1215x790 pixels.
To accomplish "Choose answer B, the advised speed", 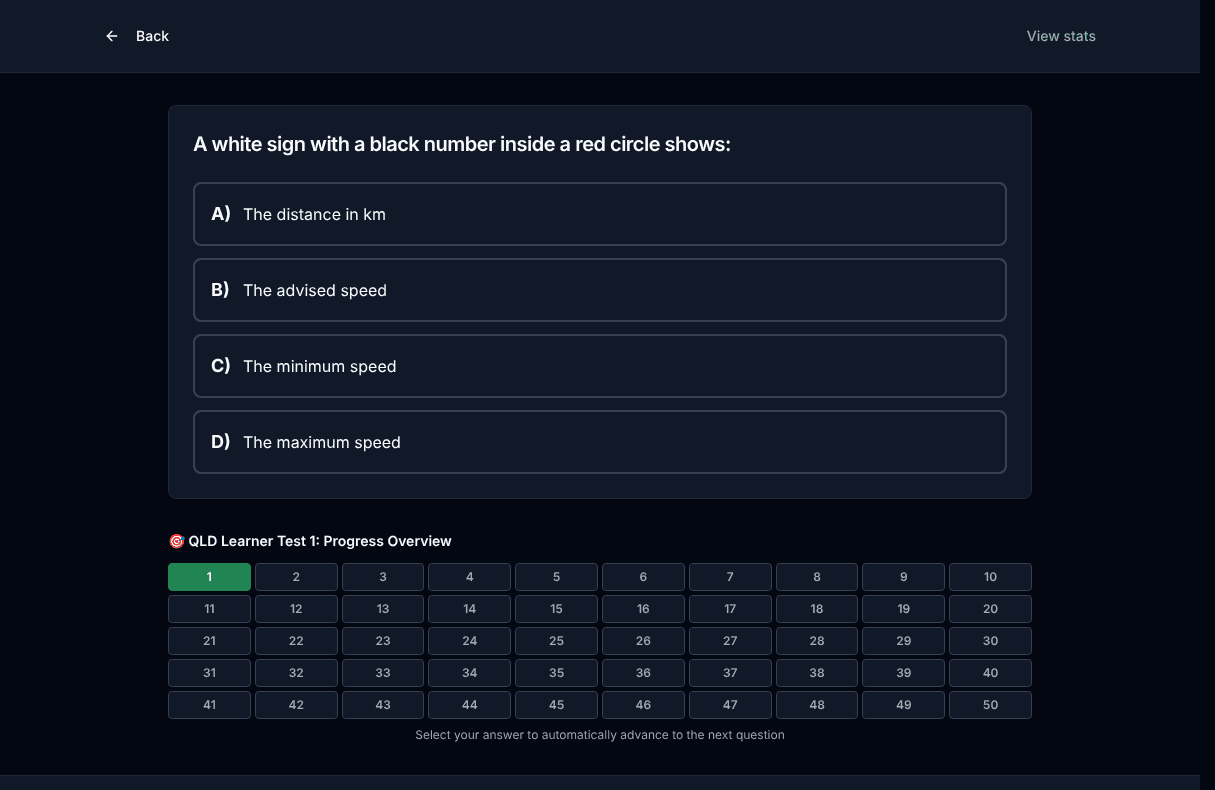I will [x=600, y=290].
